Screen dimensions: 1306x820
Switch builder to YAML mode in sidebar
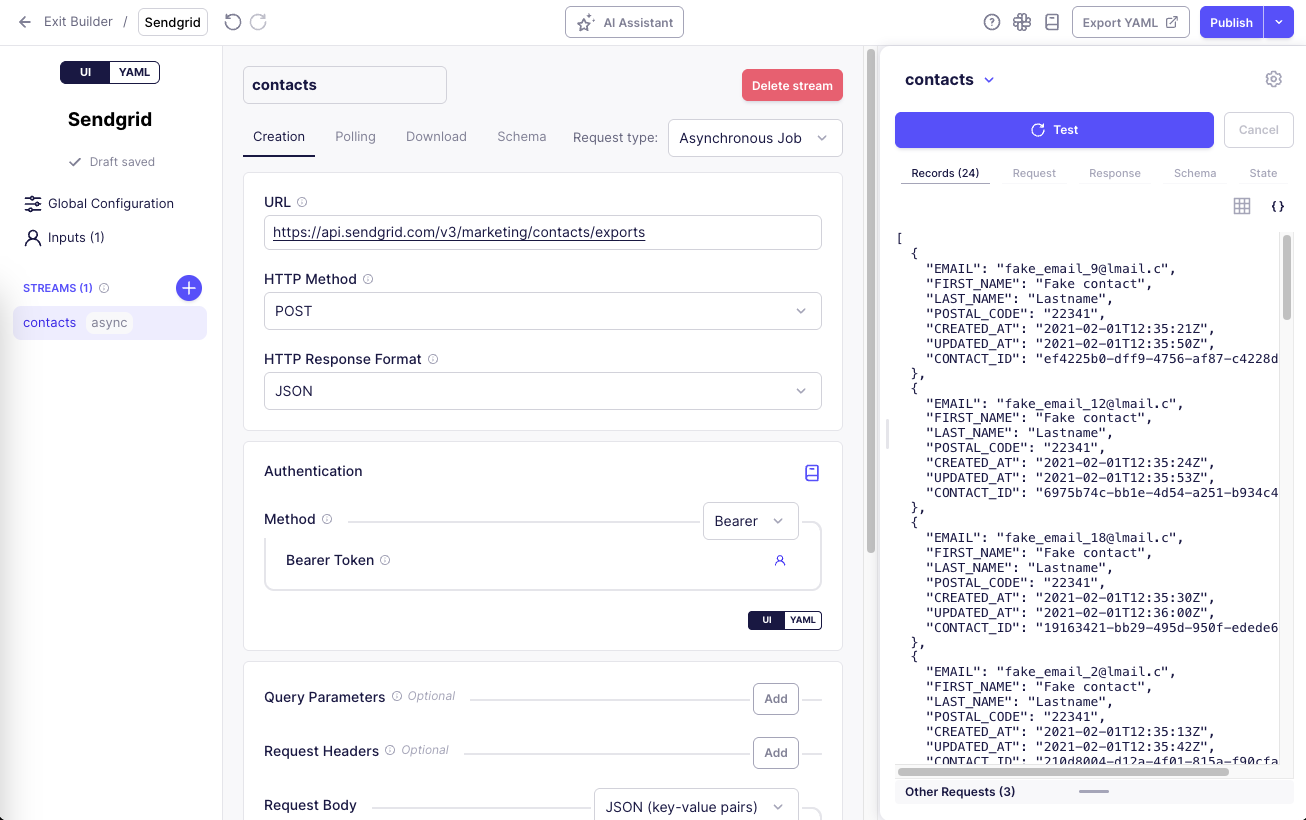pos(134,72)
